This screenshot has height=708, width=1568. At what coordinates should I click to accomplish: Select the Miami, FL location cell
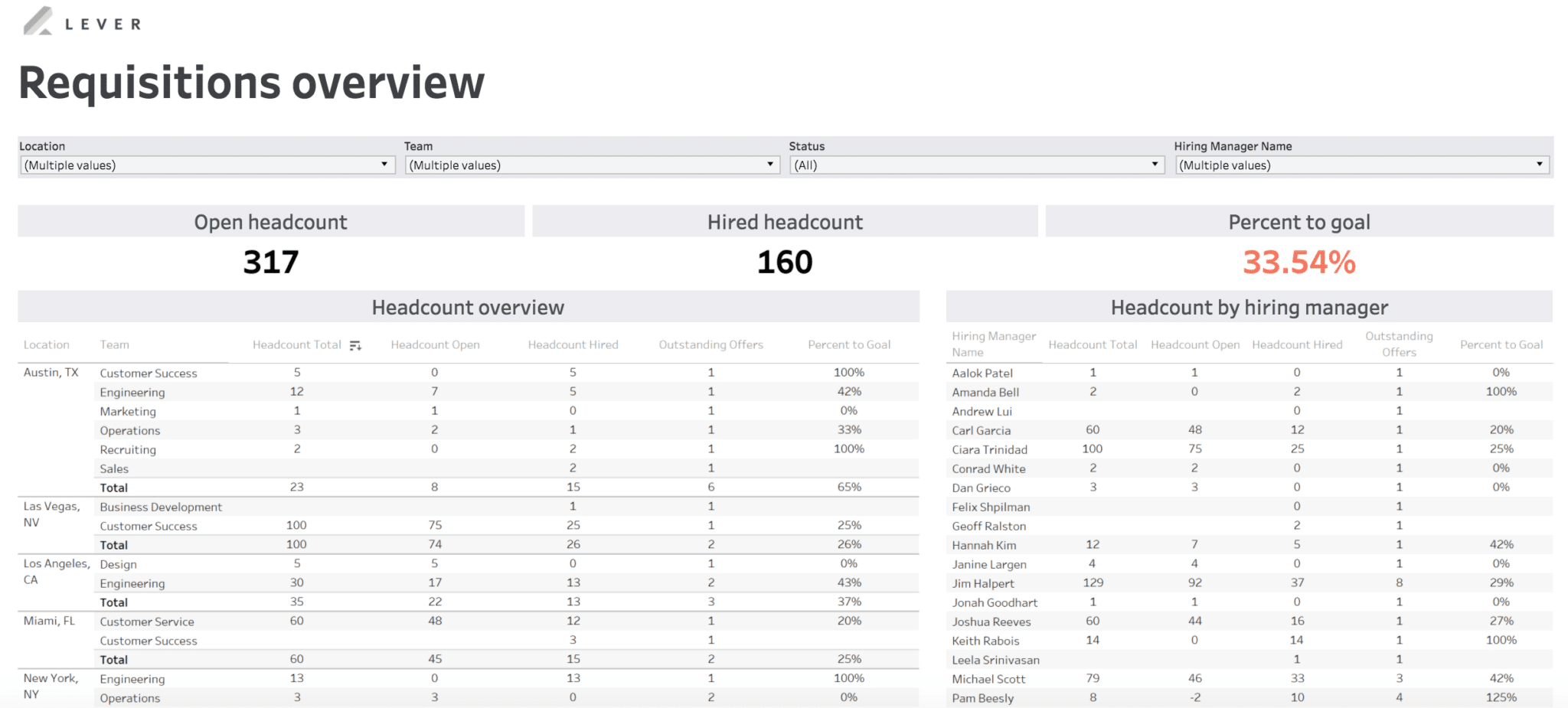[49, 621]
